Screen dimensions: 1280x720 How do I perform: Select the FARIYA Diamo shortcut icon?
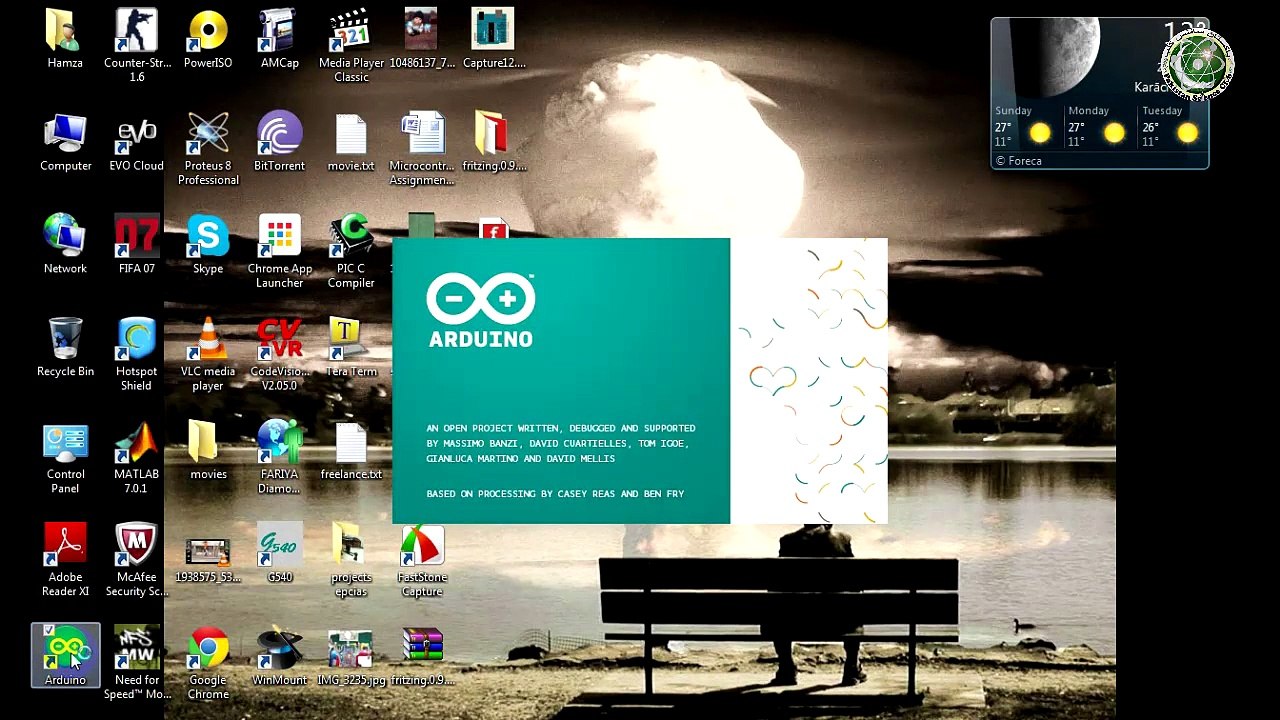279,458
